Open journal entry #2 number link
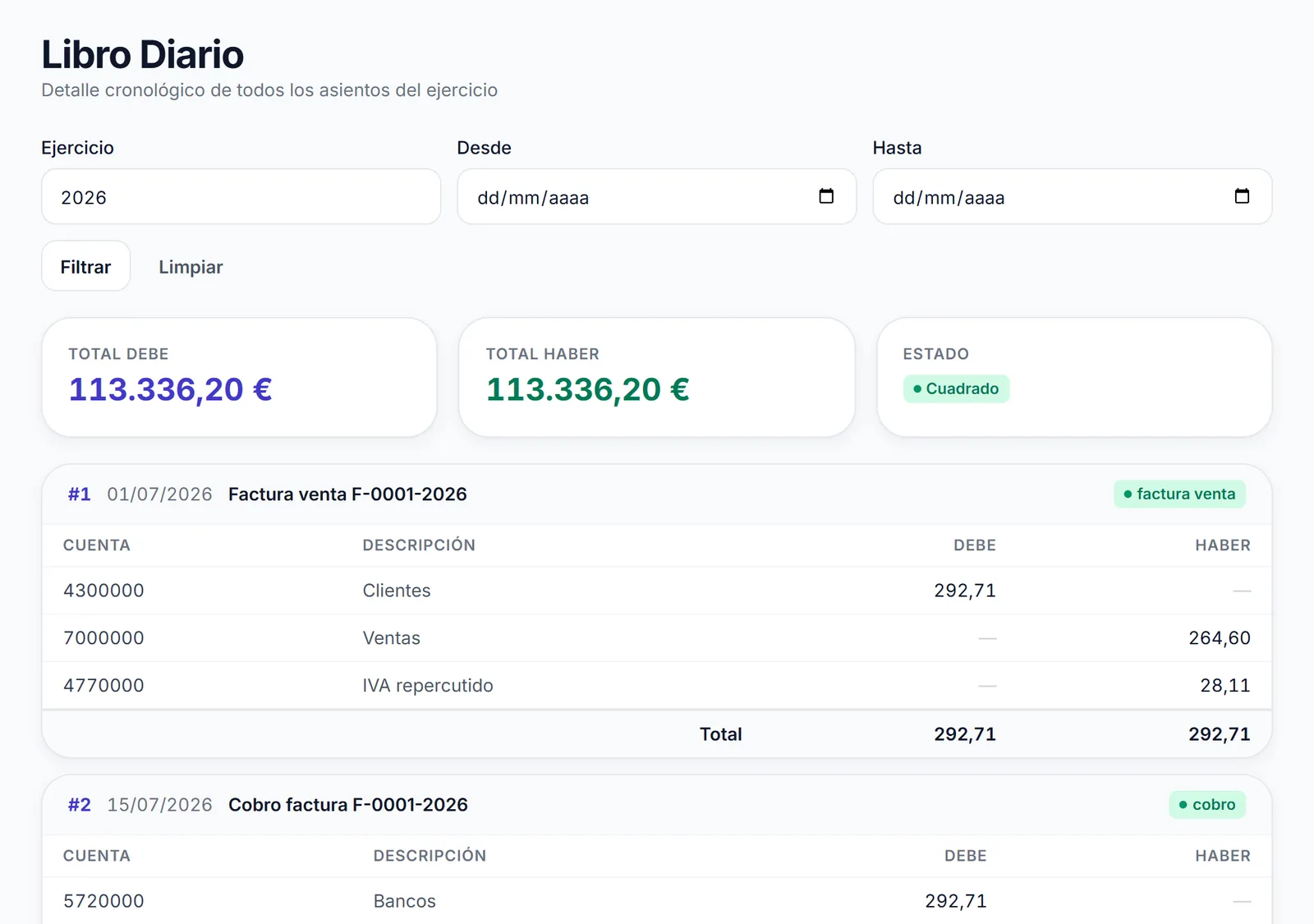 [x=80, y=804]
